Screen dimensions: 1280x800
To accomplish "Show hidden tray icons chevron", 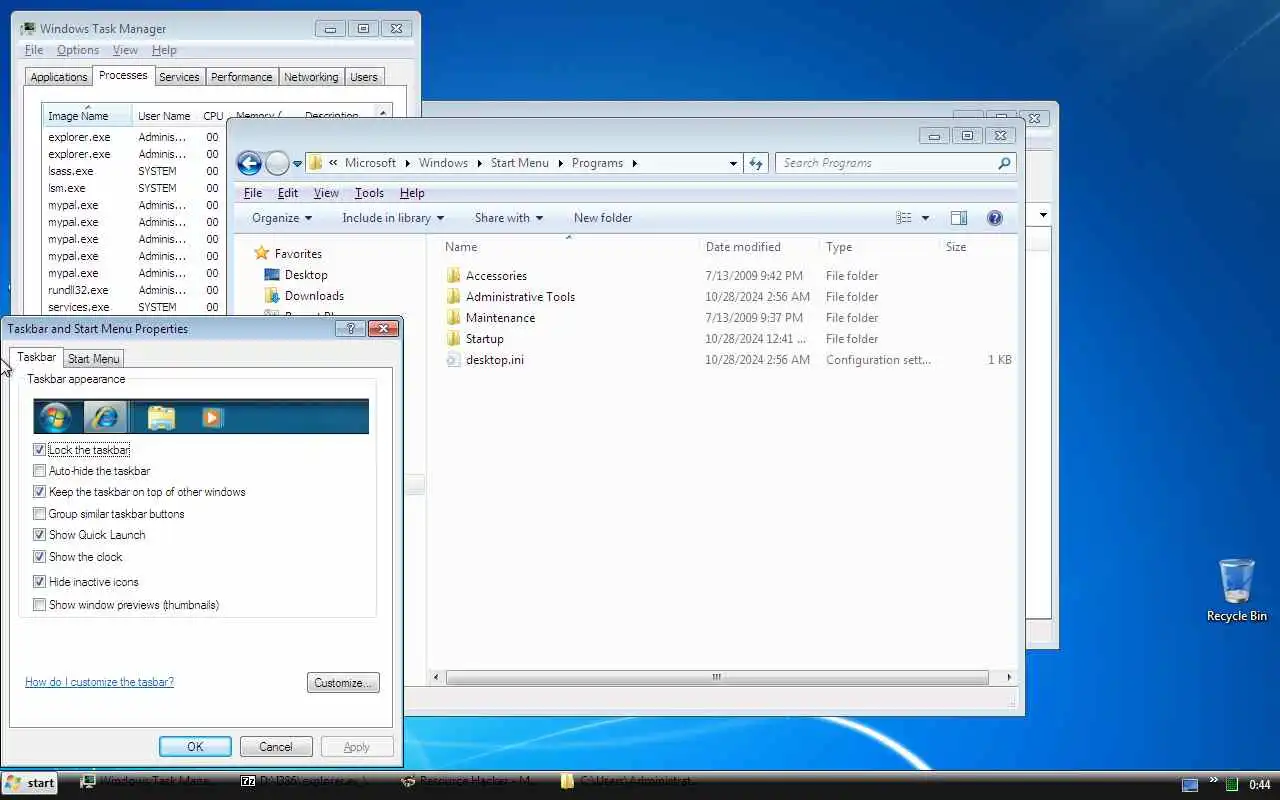I will [x=1214, y=781].
